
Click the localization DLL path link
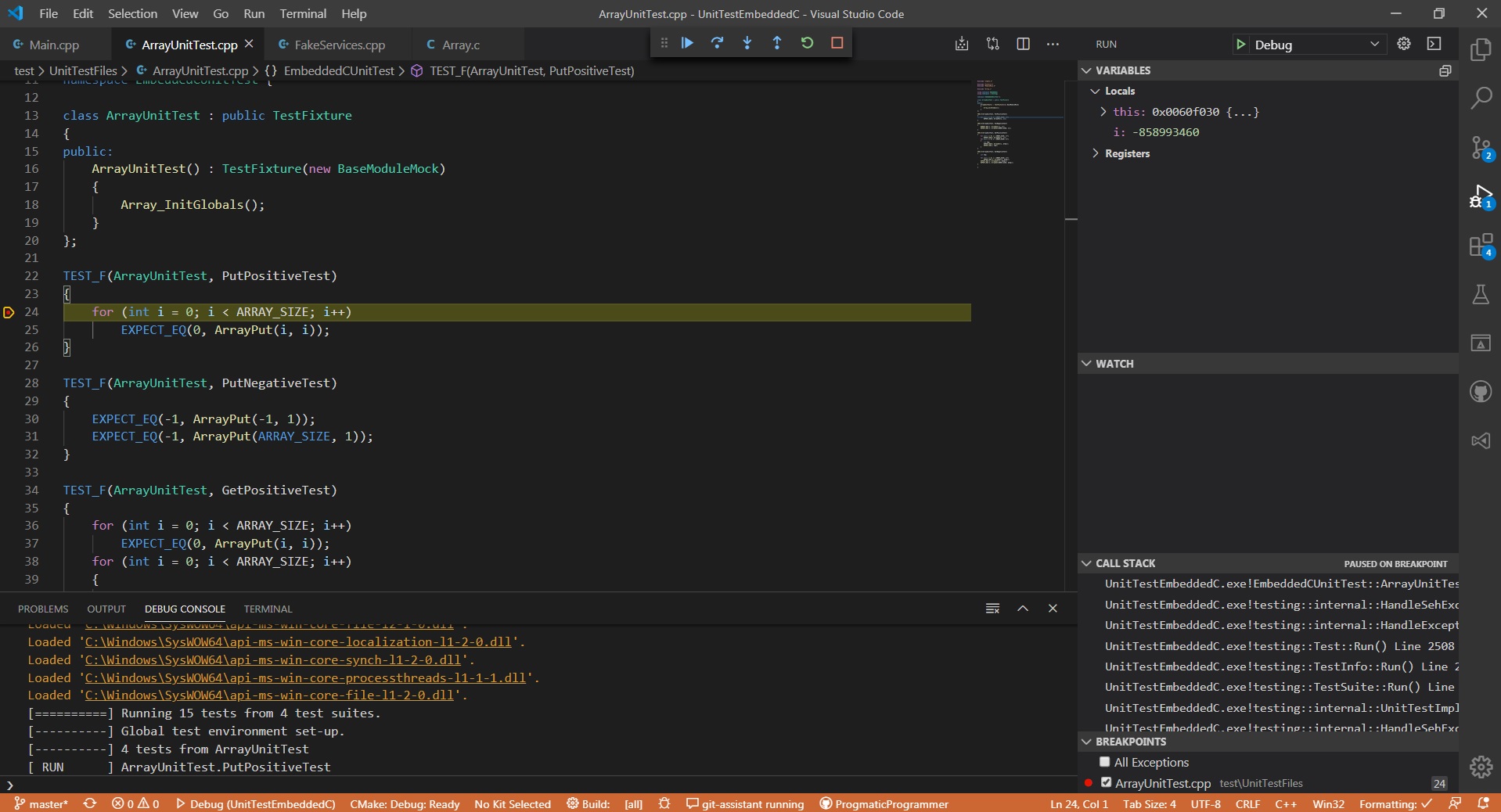coord(297,642)
